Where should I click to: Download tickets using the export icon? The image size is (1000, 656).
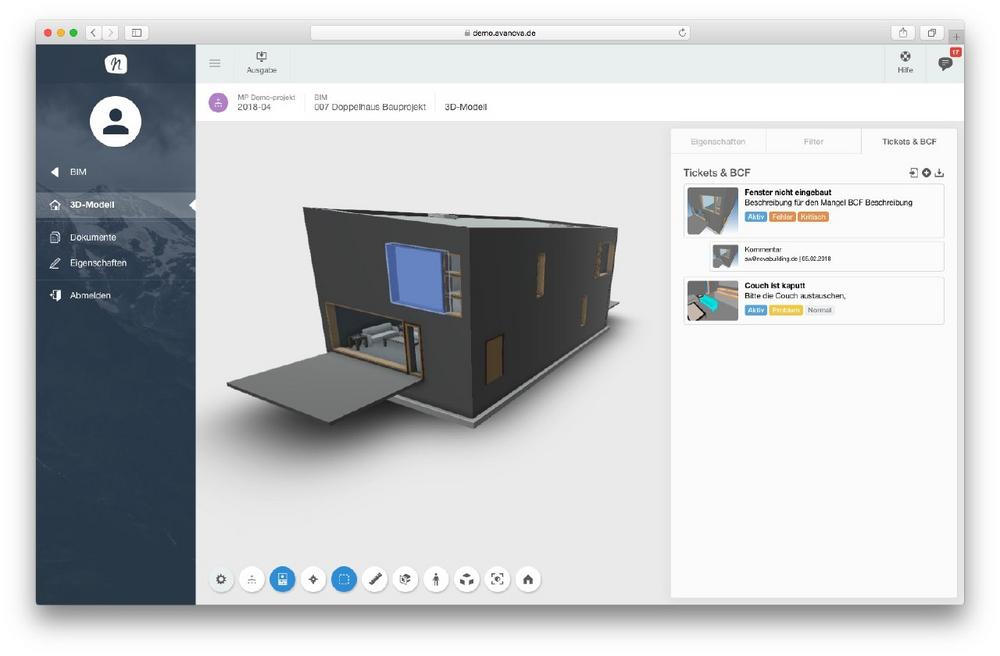(x=940, y=173)
